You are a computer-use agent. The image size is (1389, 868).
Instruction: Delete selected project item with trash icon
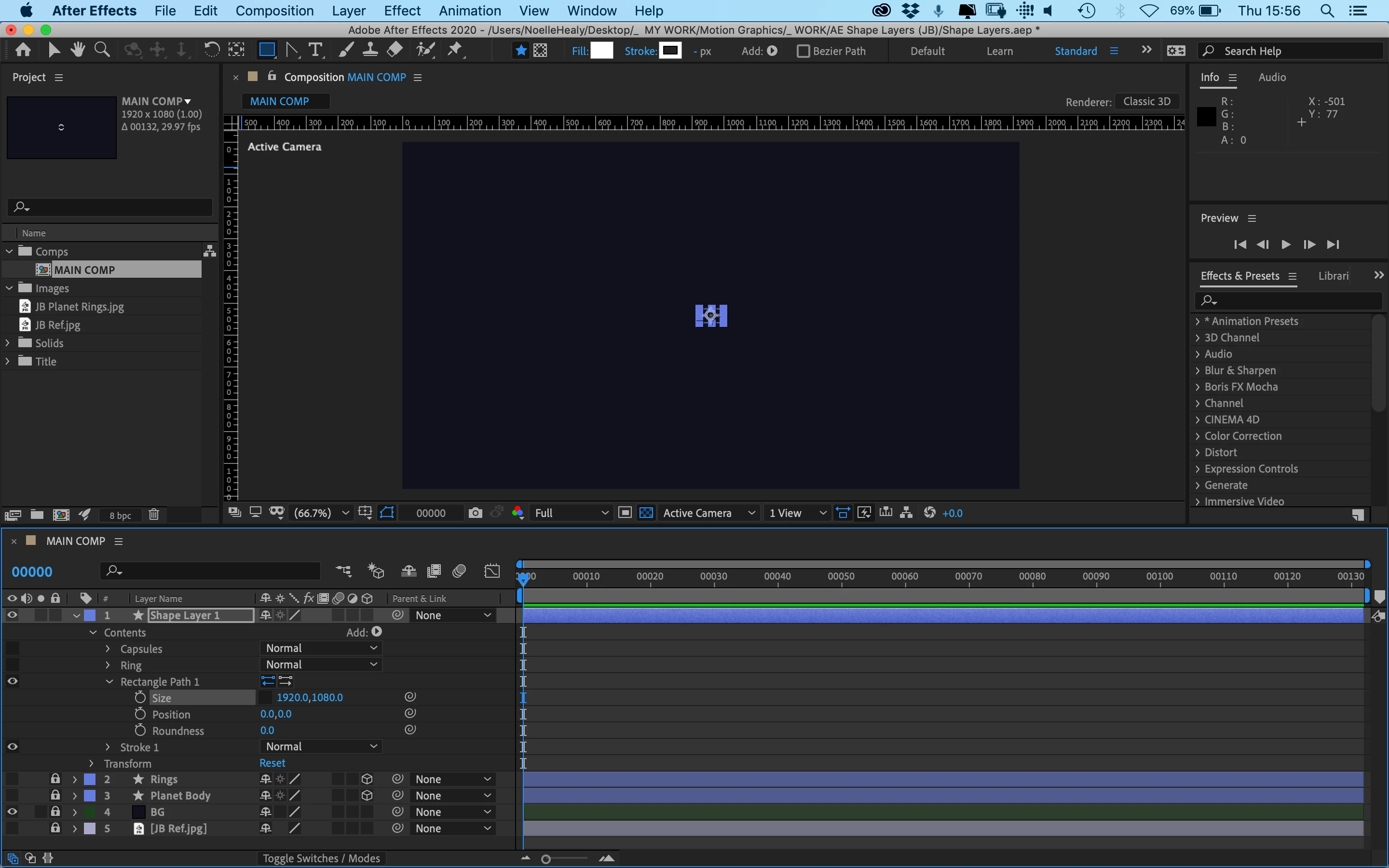click(x=154, y=515)
